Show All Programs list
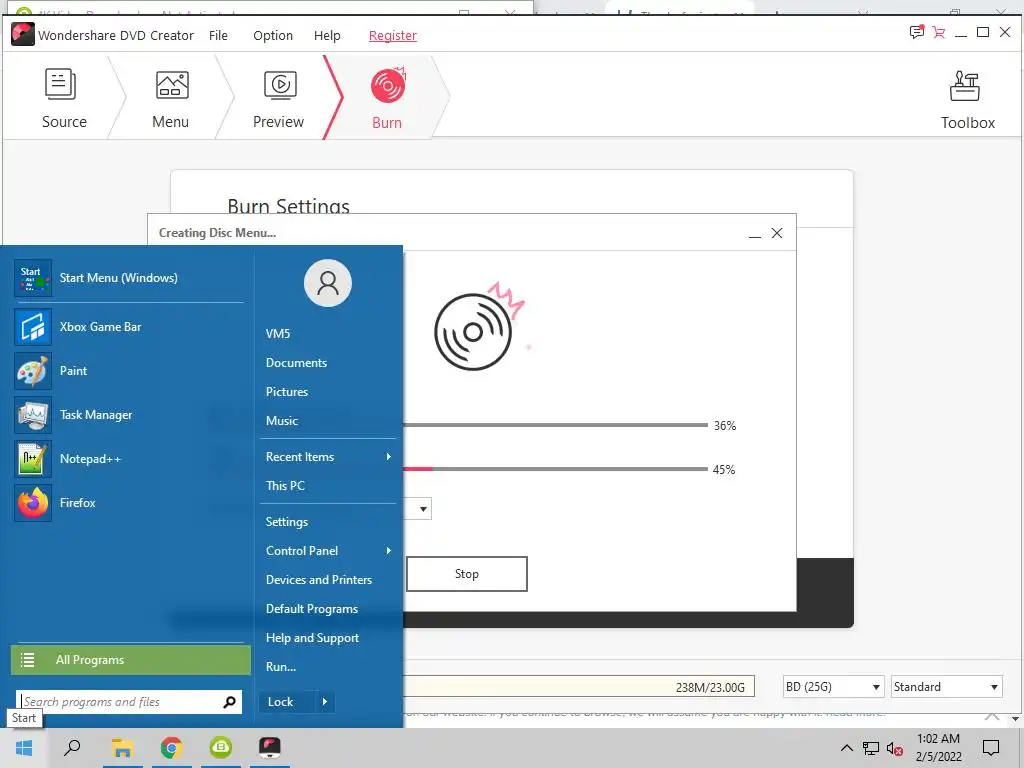1024x768 pixels. (x=131, y=660)
